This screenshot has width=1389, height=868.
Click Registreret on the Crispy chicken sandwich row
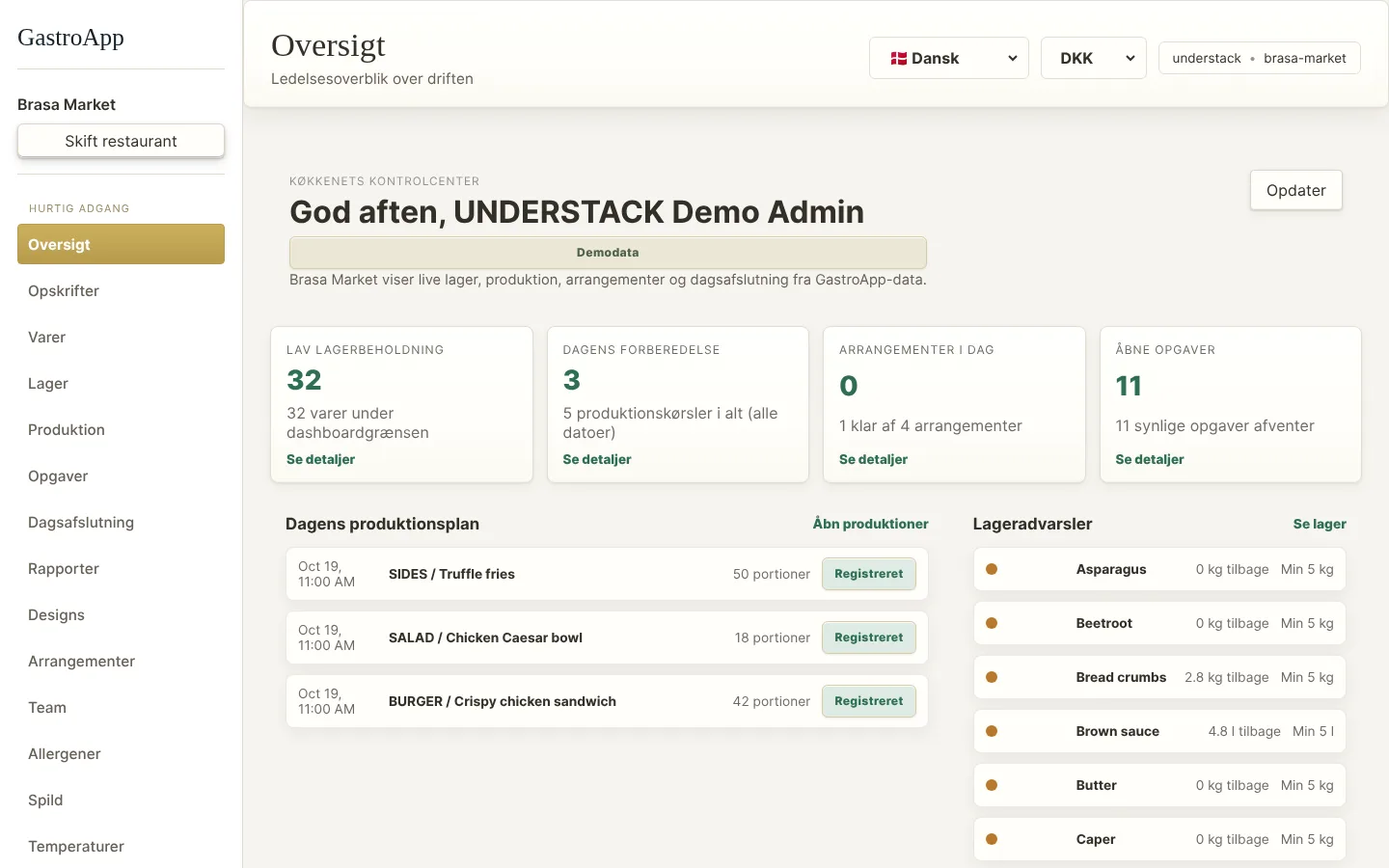pyautogui.click(x=869, y=701)
